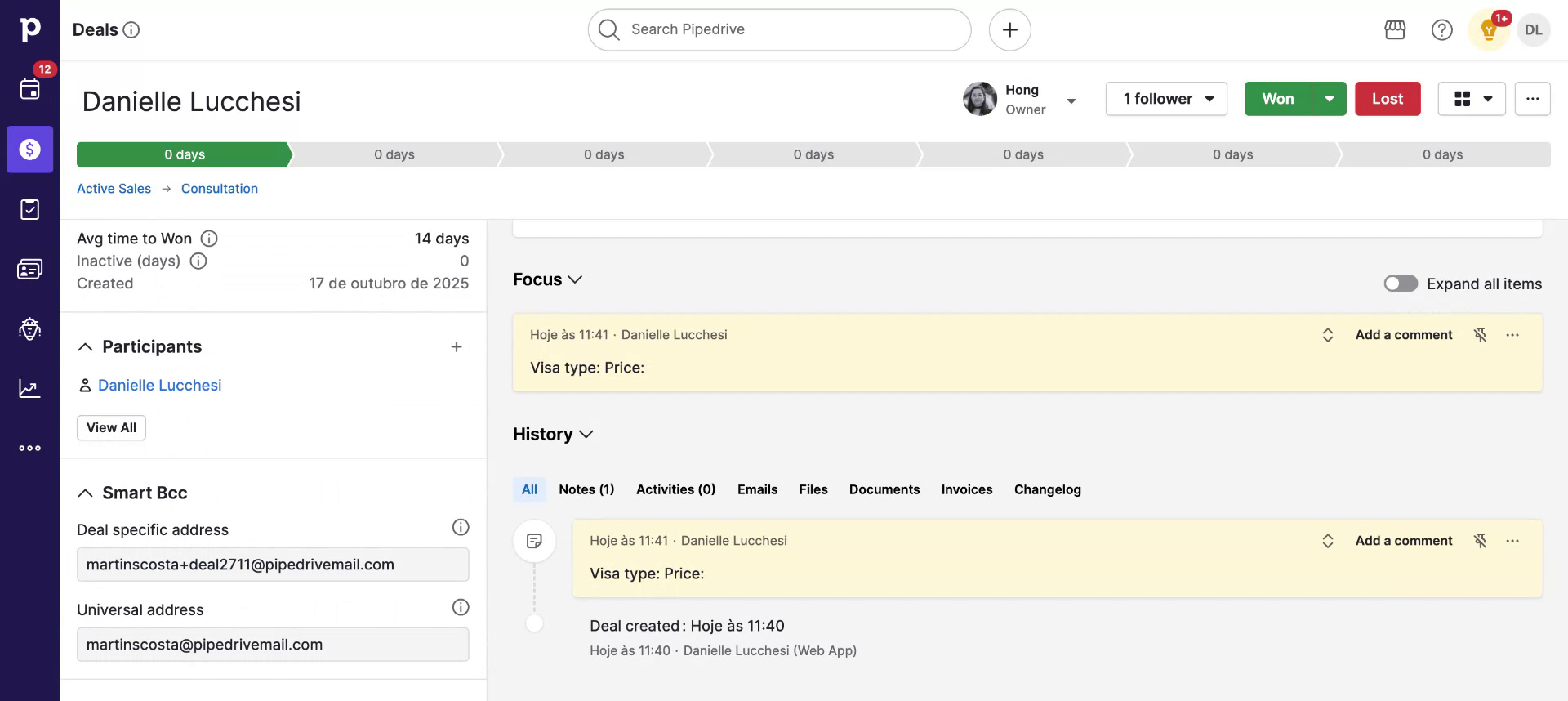Viewport: 1568px width, 701px height.
Task: Unpin the note in History section
Action: 1480,541
